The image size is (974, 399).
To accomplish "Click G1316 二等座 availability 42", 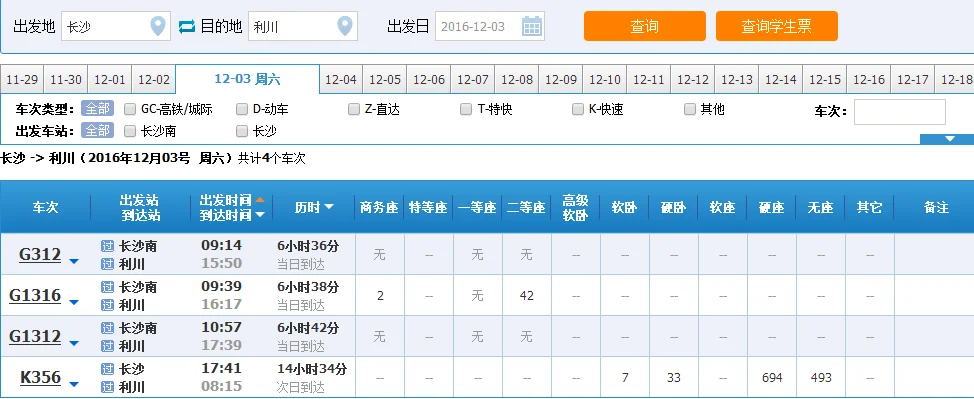I will 526,296.
